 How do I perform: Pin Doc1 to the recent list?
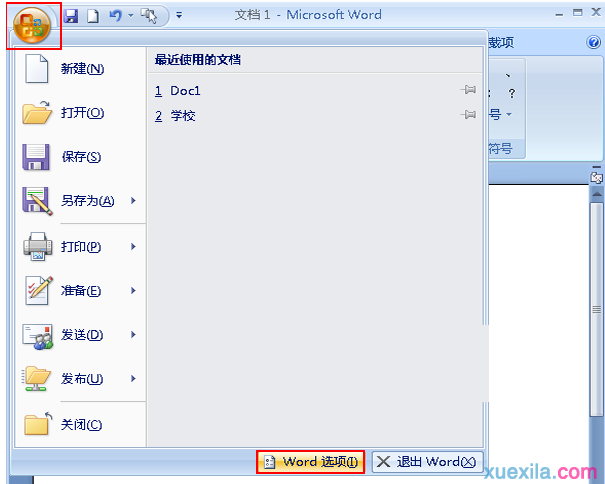(x=468, y=90)
